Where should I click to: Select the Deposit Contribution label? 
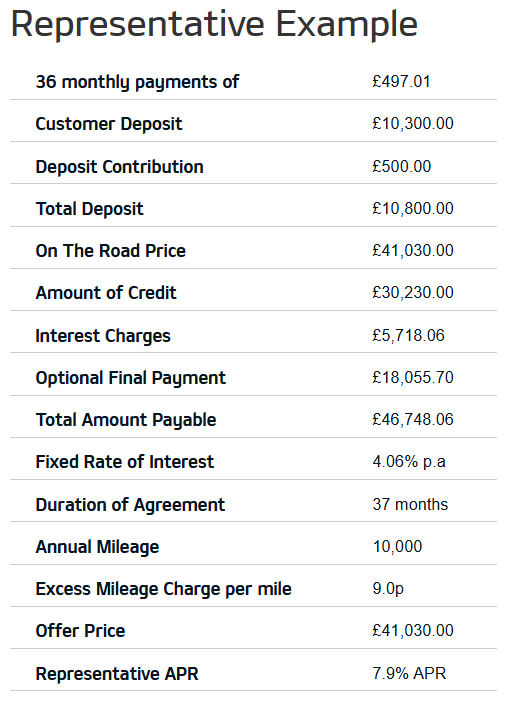click(x=120, y=167)
